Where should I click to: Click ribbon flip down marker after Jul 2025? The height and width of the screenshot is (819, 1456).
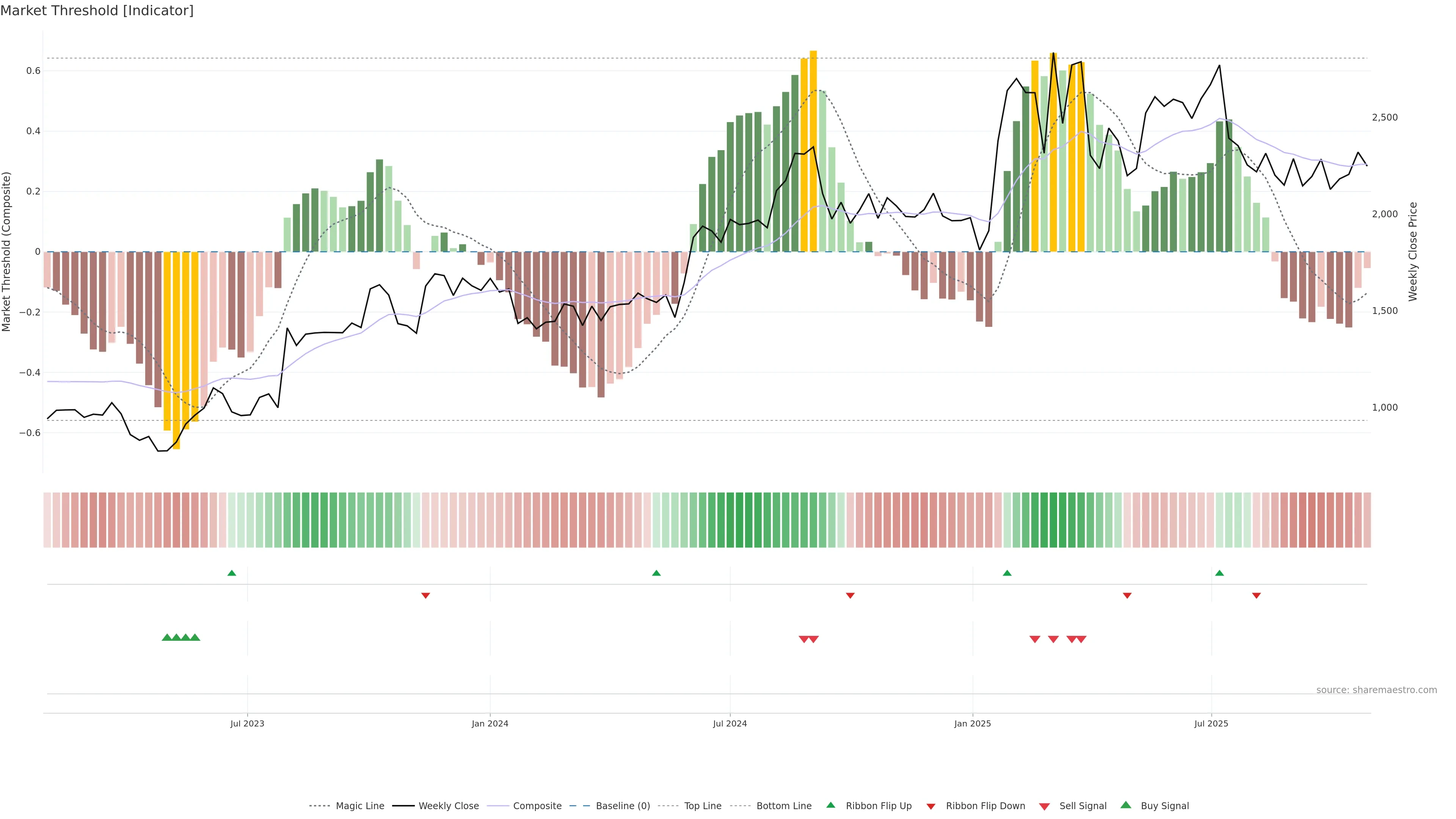(x=1257, y=595)
